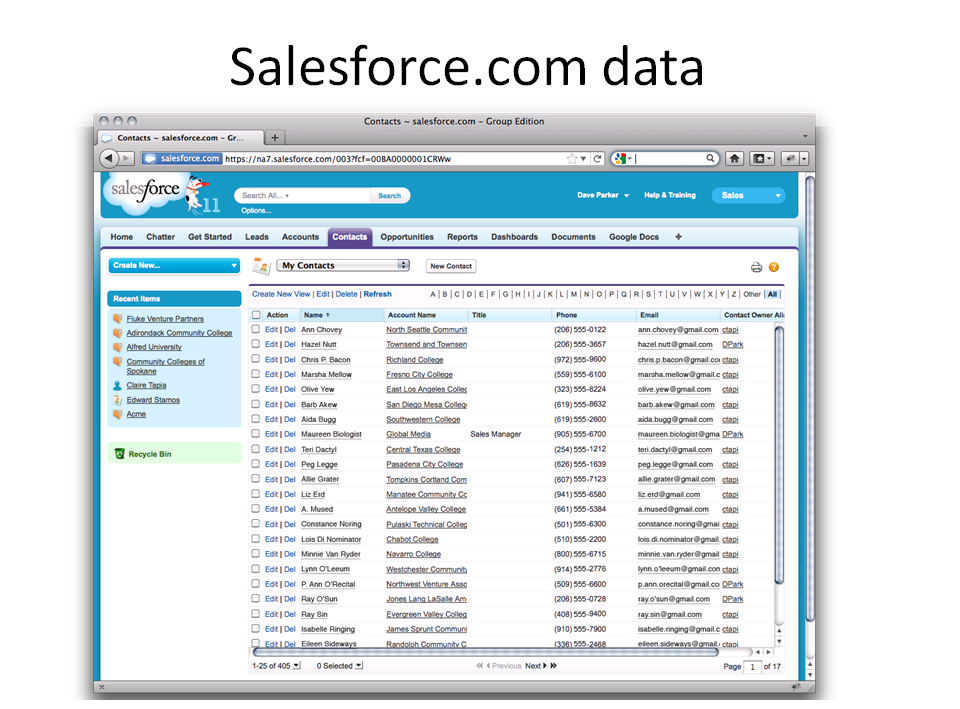
Task: Open the orange help question mark icon
Action: (773, 267)
